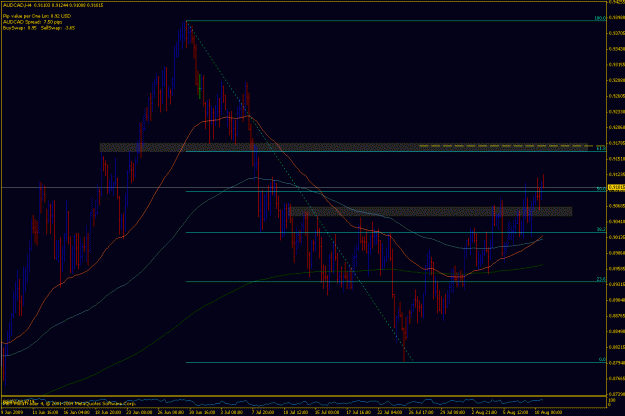The image size is (625, 416).
Task: Select the dotted green Fibonacci diagonal line
Action: (x=299, y=190)
